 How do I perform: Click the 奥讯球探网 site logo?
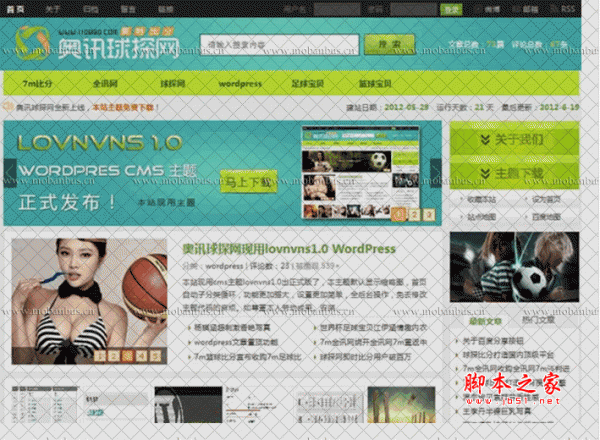98,43
